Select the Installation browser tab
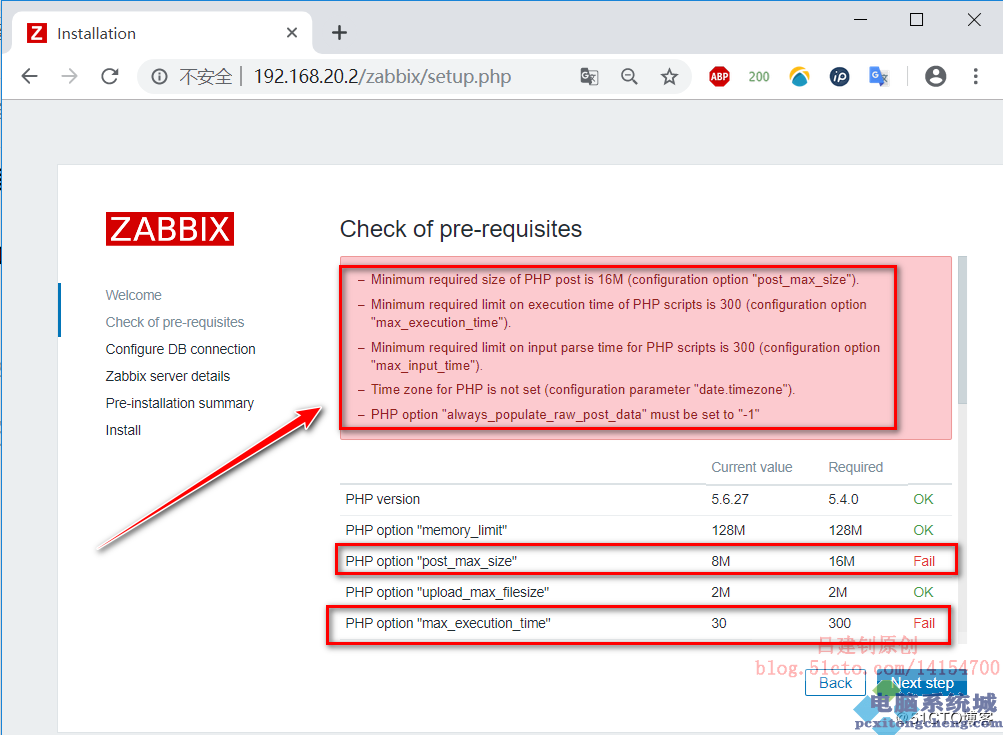 click(162, 33)
